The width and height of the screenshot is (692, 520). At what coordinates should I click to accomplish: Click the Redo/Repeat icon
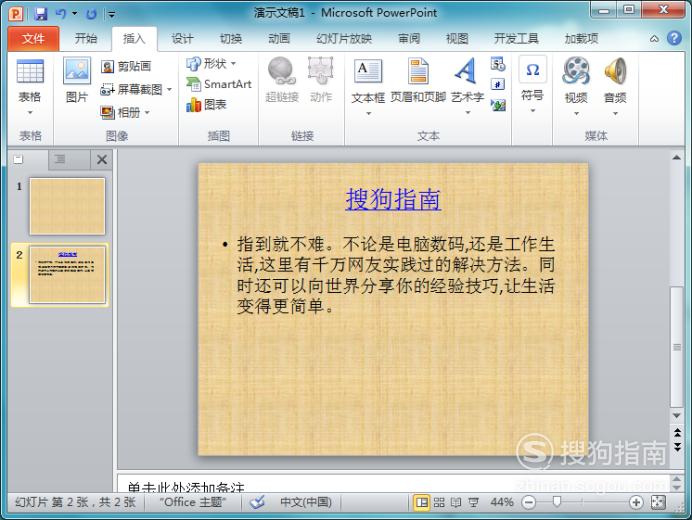point(91,14)
